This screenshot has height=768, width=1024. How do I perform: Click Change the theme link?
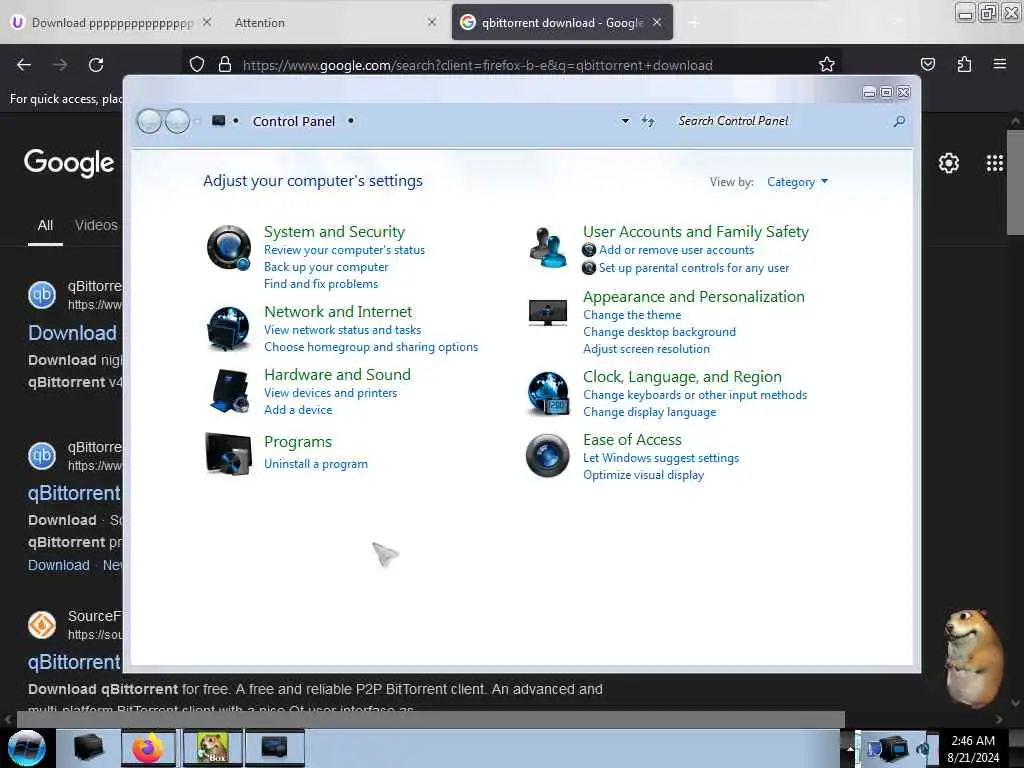pyautogui.click(x=632, y=315)
